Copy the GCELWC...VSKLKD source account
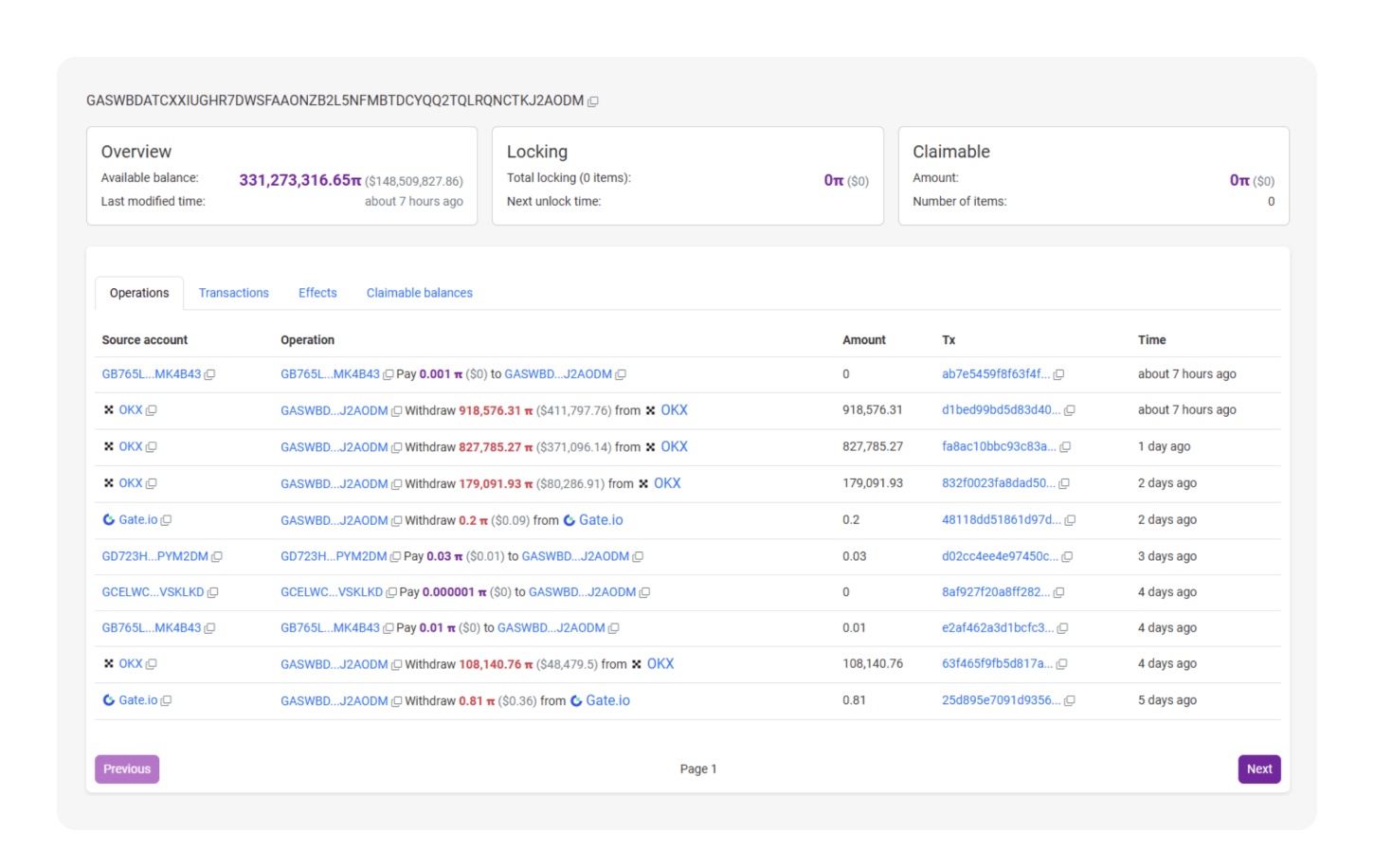Image resolution: width=1374 pixels, height=868 pixels. [213, 593]
